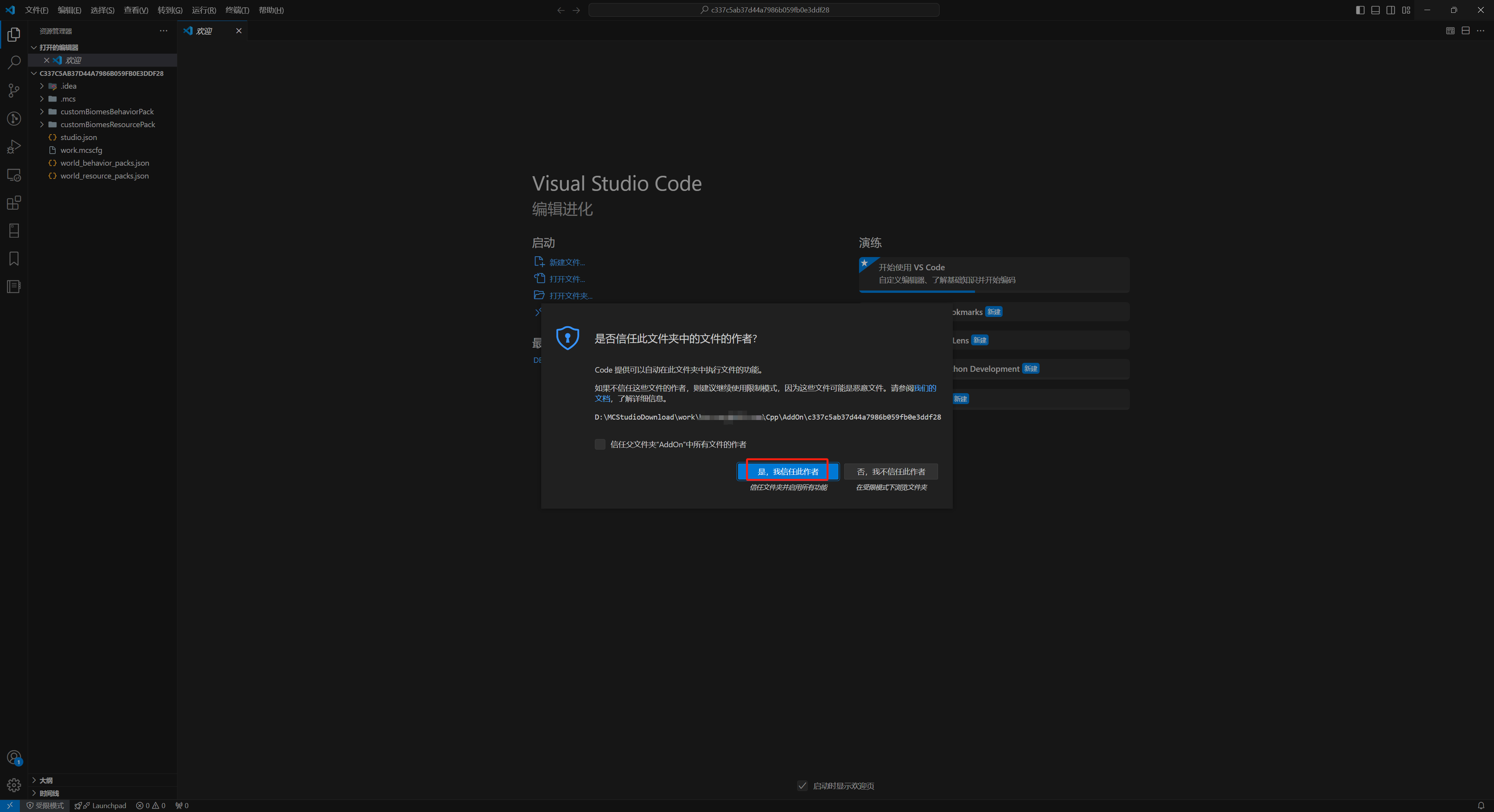Screen dimensions: 1494x812
Task: Open the Manage gear icon
Action: point(14,785)
